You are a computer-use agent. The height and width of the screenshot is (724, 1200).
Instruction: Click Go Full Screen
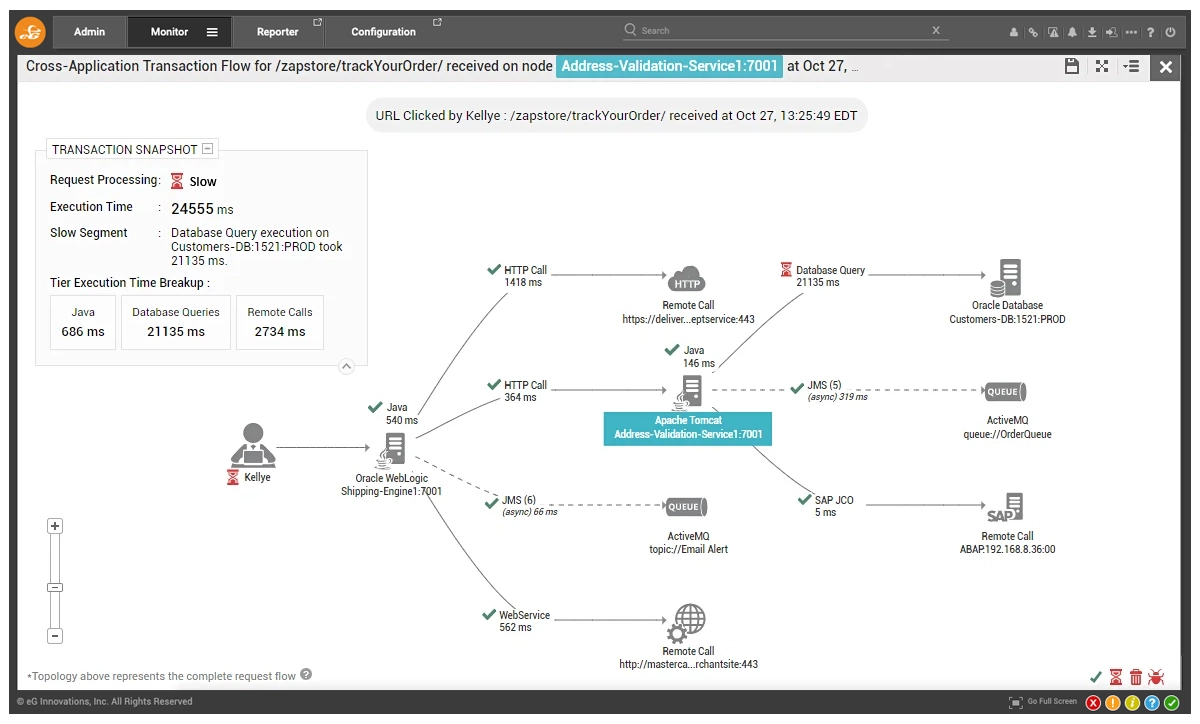tap(1043, 702)
